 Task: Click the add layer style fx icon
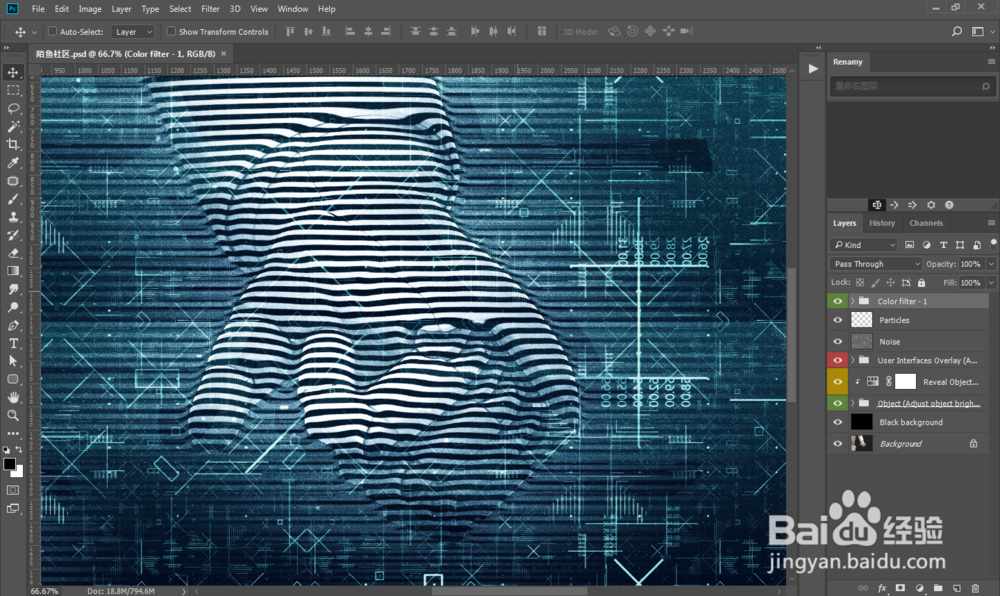click(x=882, y=588)
